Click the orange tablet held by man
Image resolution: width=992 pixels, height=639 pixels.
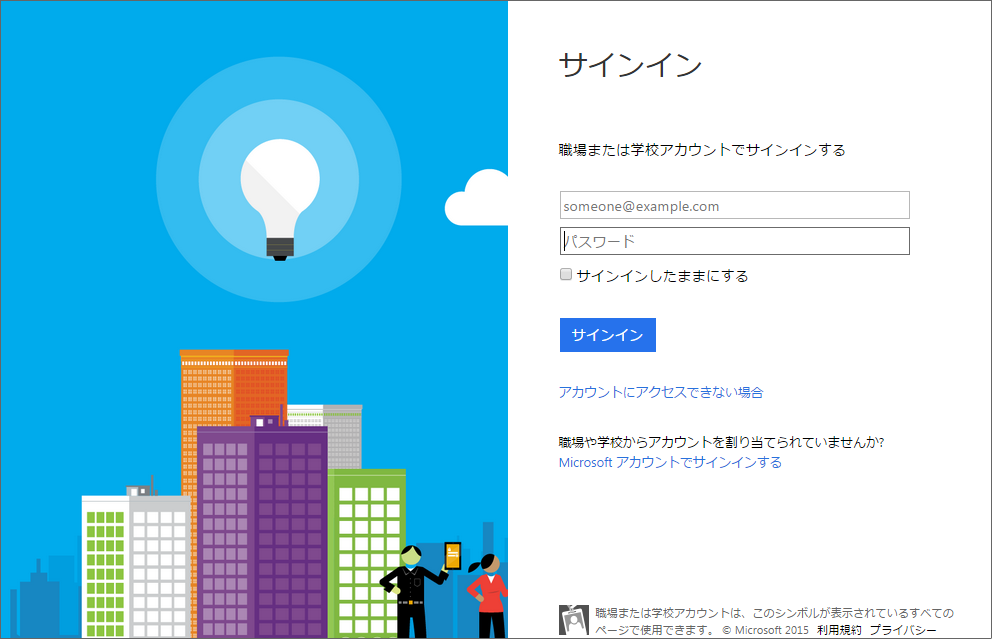(x=453, y=556)
